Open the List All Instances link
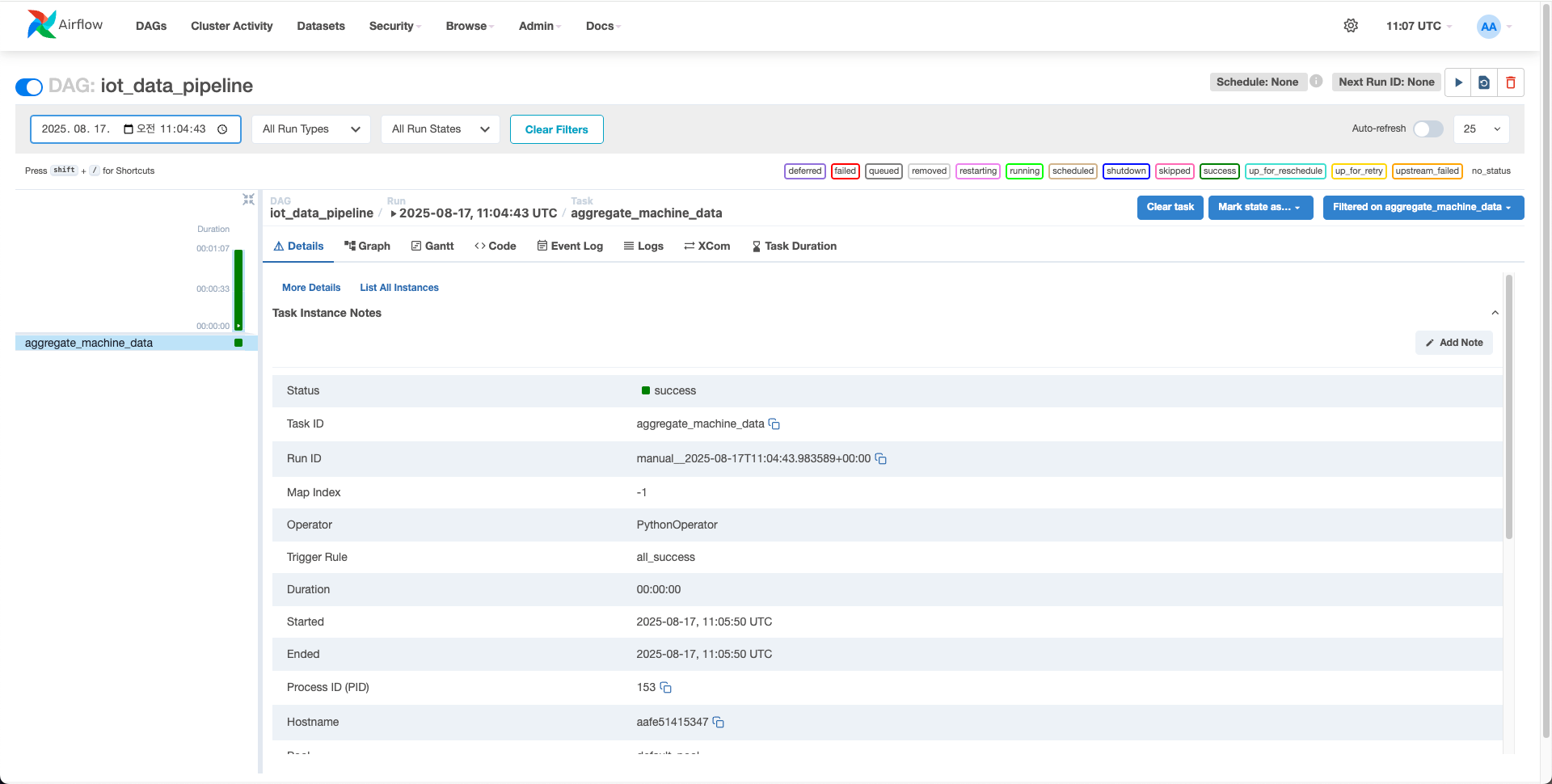 399,288
